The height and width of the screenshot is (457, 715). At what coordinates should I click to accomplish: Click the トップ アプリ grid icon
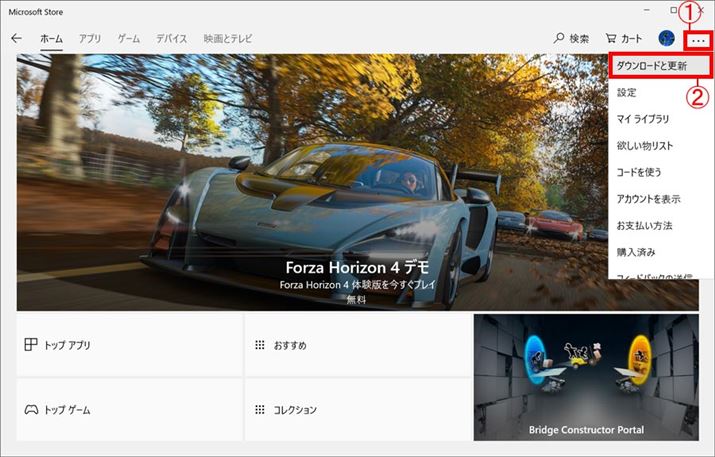(x=31, y=344)
